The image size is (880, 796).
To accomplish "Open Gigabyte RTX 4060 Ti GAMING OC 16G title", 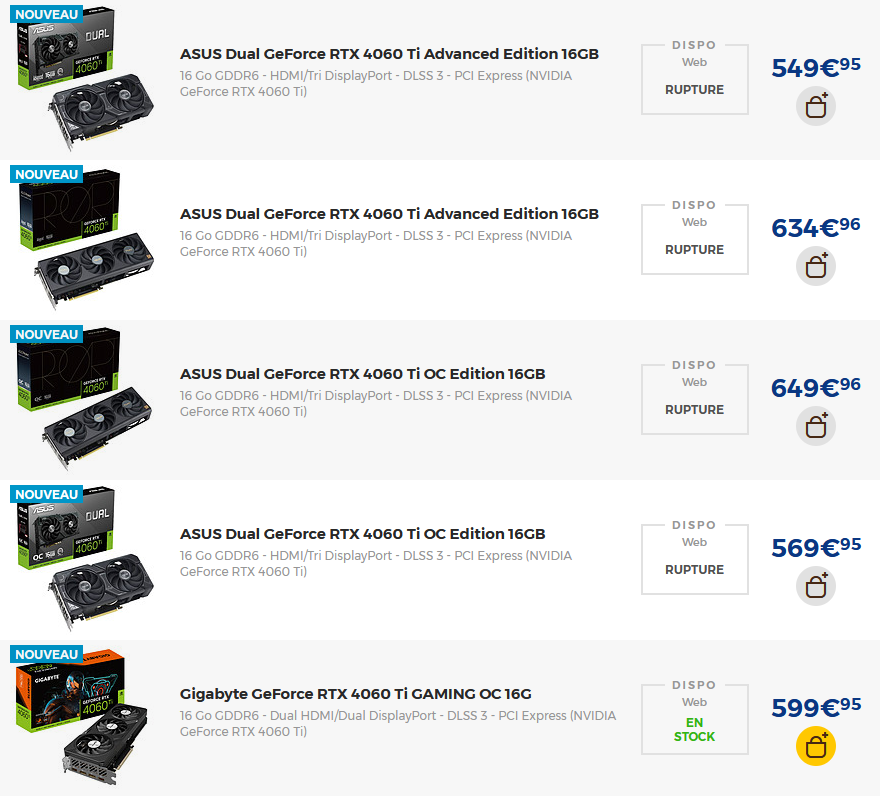I will pos(355,694).
